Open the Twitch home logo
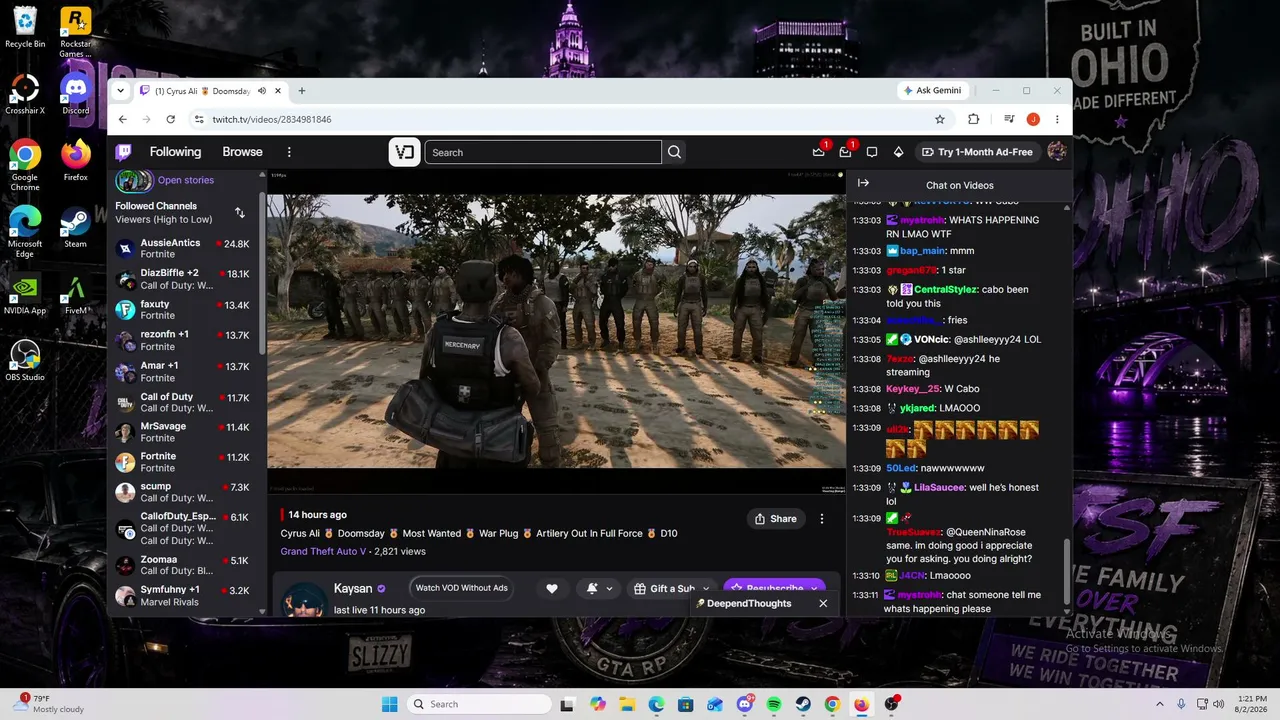Viewport: 1280px width, 720px height. pos(123,152)
